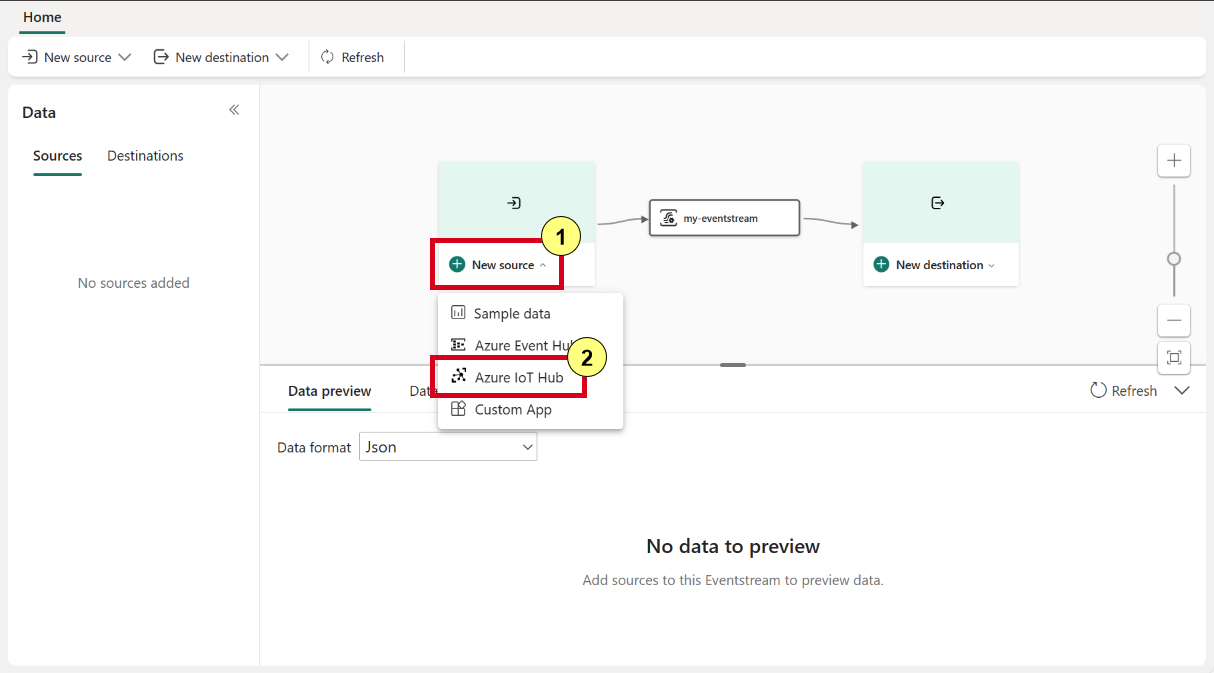
Task: Click the Azure IoT Hub icon
Action: pos(458,377)
